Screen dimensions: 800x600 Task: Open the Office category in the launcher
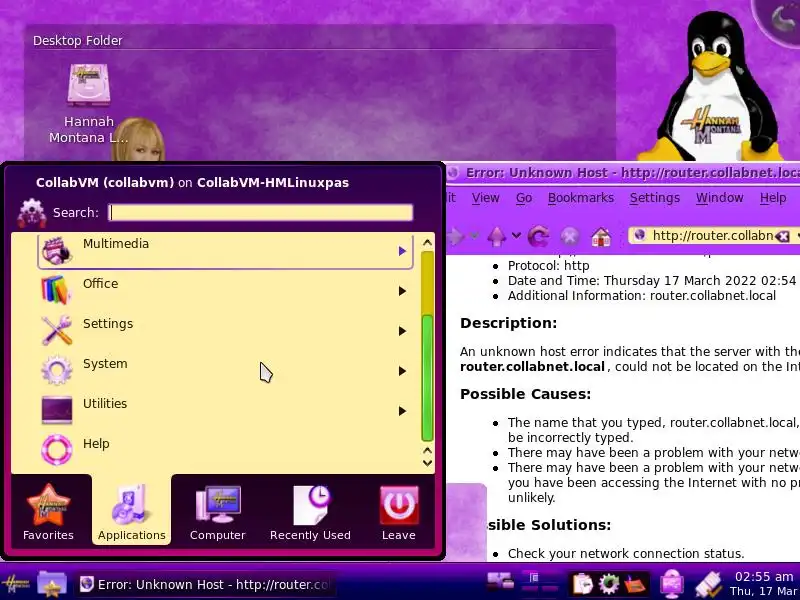[x=225, y=290]
